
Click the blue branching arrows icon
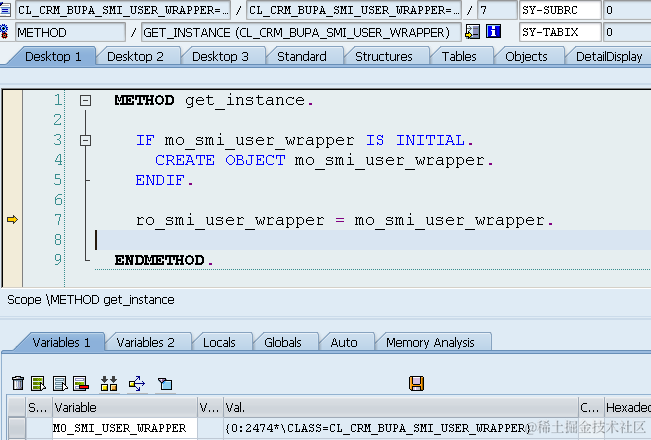(x=137, y=383)
